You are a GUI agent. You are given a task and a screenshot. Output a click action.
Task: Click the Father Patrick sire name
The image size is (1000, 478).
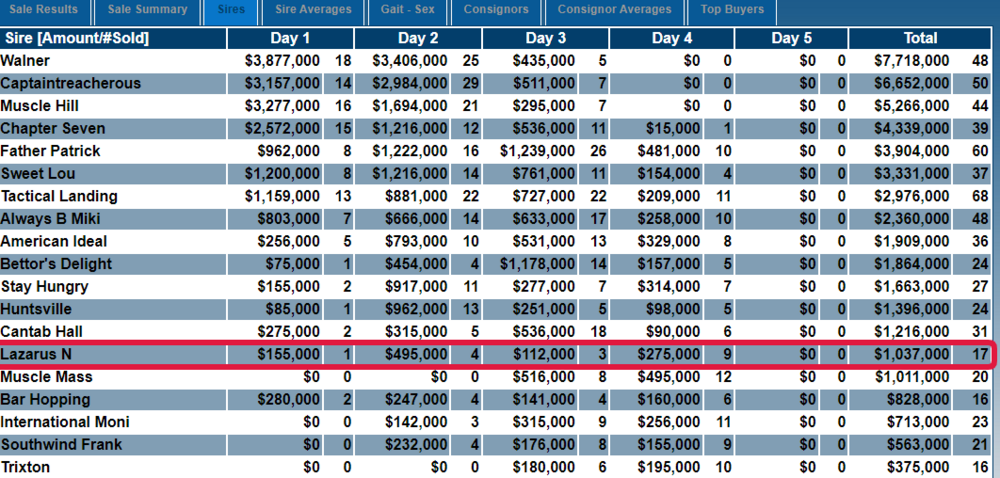50,151
